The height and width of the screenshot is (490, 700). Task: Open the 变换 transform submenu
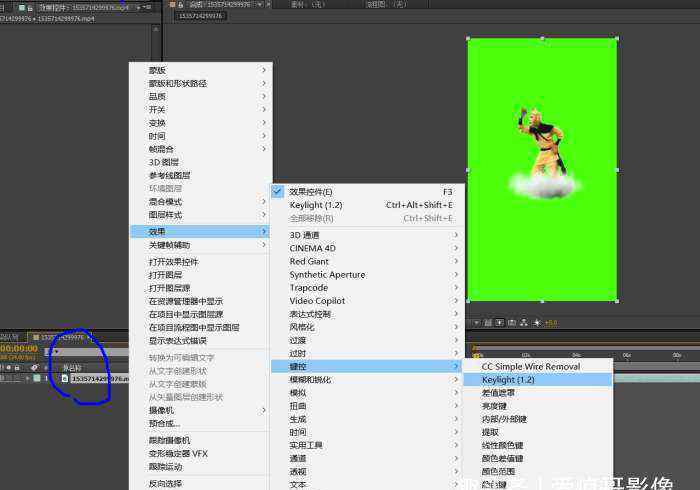click(200, 123)
